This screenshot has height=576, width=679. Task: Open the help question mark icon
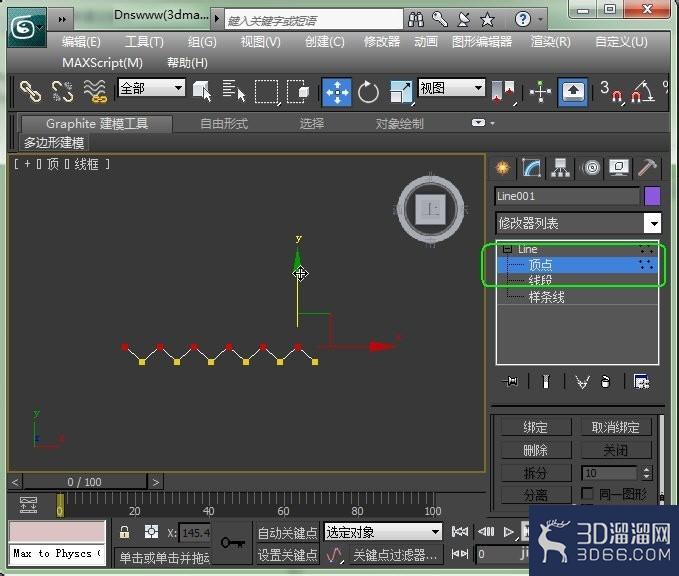523,19
